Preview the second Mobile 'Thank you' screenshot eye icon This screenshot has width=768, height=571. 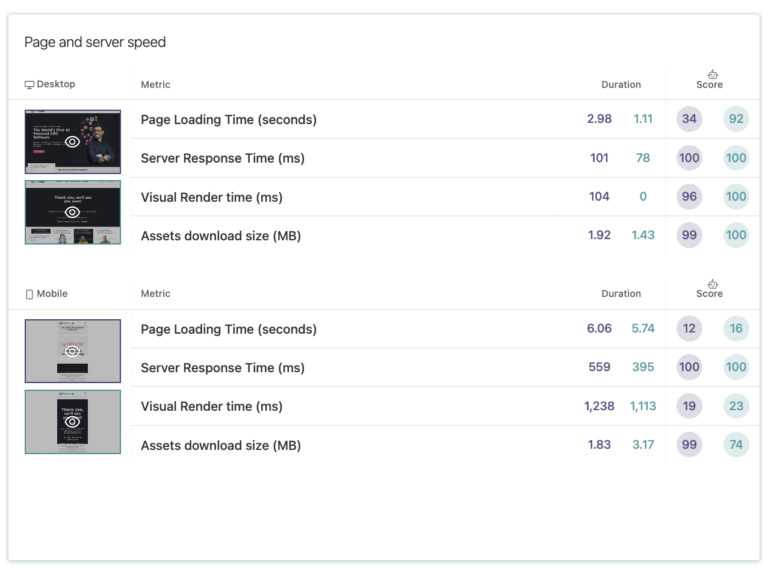[72, 422]
